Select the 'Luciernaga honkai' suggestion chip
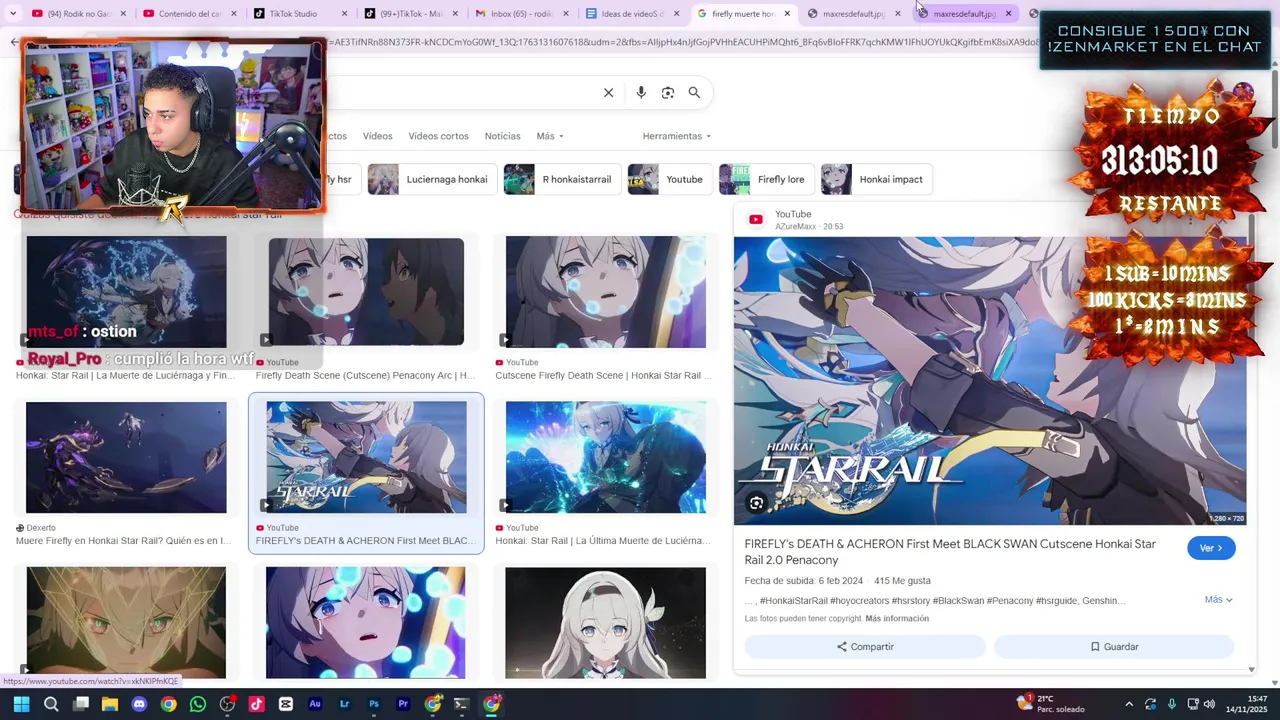This screenshot has height=720, width=1280. pyautogui.click(x=430, y=179)
